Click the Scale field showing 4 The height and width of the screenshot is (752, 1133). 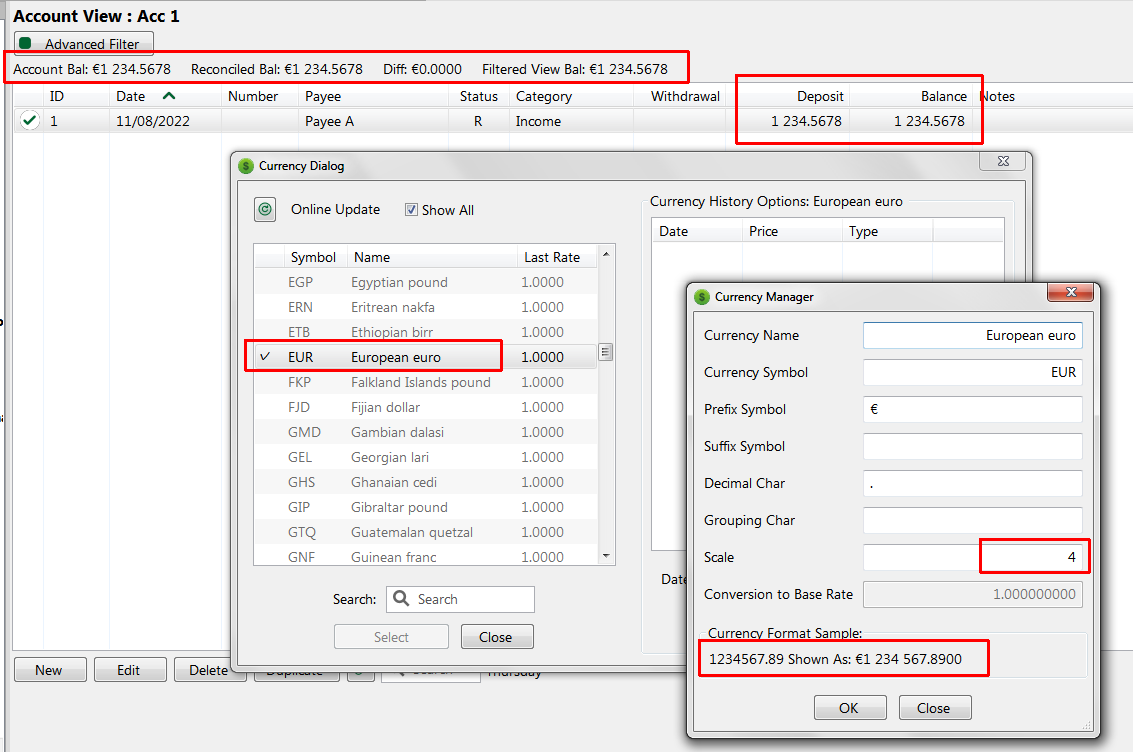[x=1034, y=556]
